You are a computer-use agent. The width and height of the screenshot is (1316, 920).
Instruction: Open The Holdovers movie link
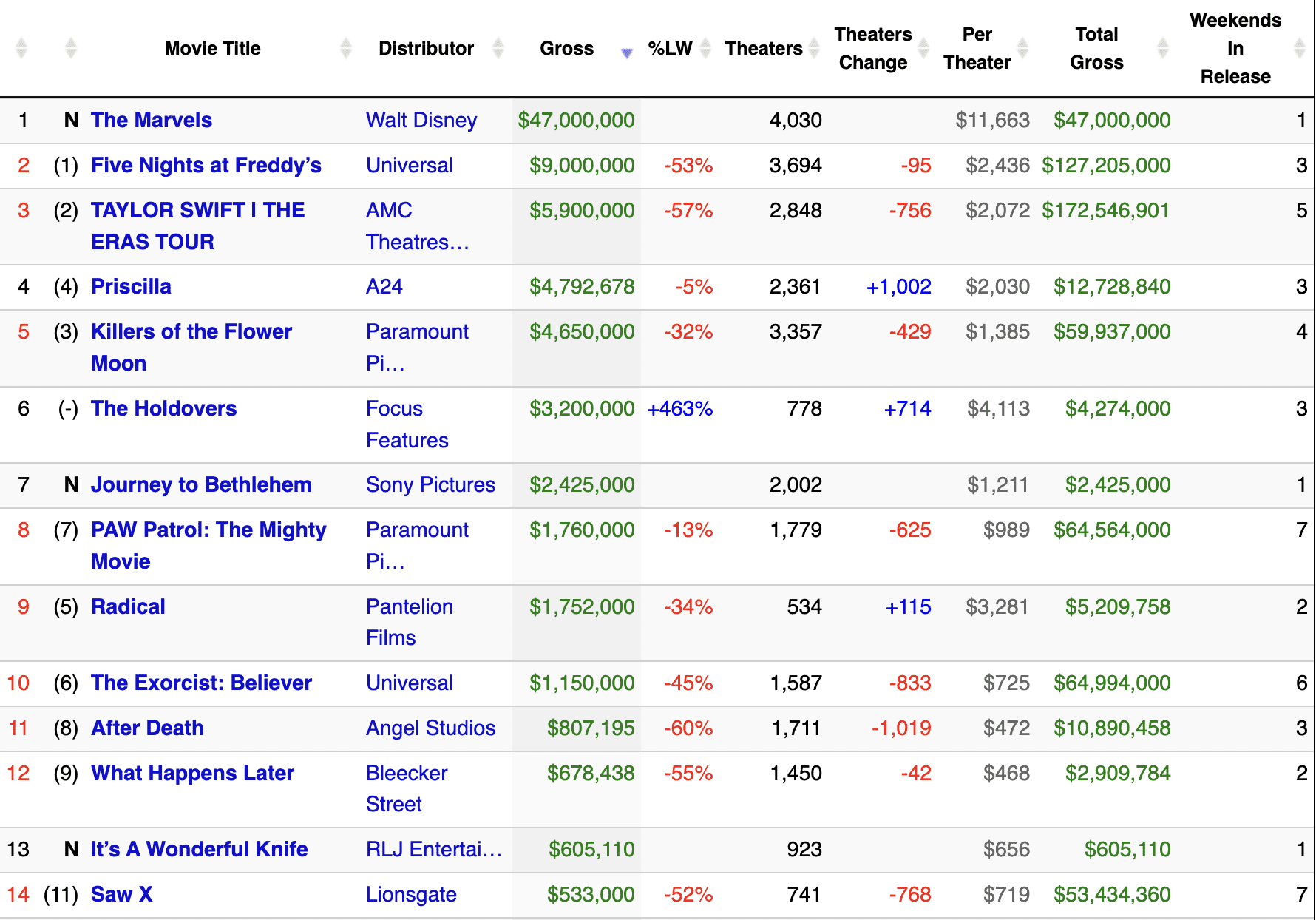[163, 408]
